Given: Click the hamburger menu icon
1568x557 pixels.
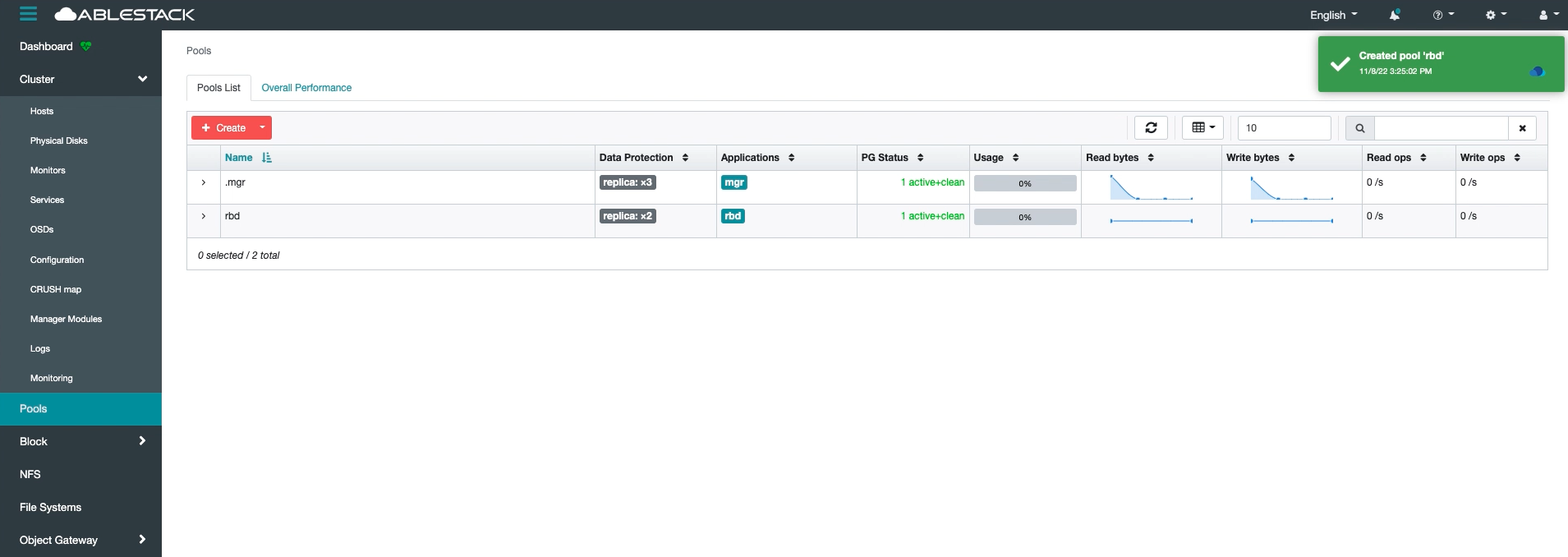Looking at the screenshot, I should [x=28, y=14].
